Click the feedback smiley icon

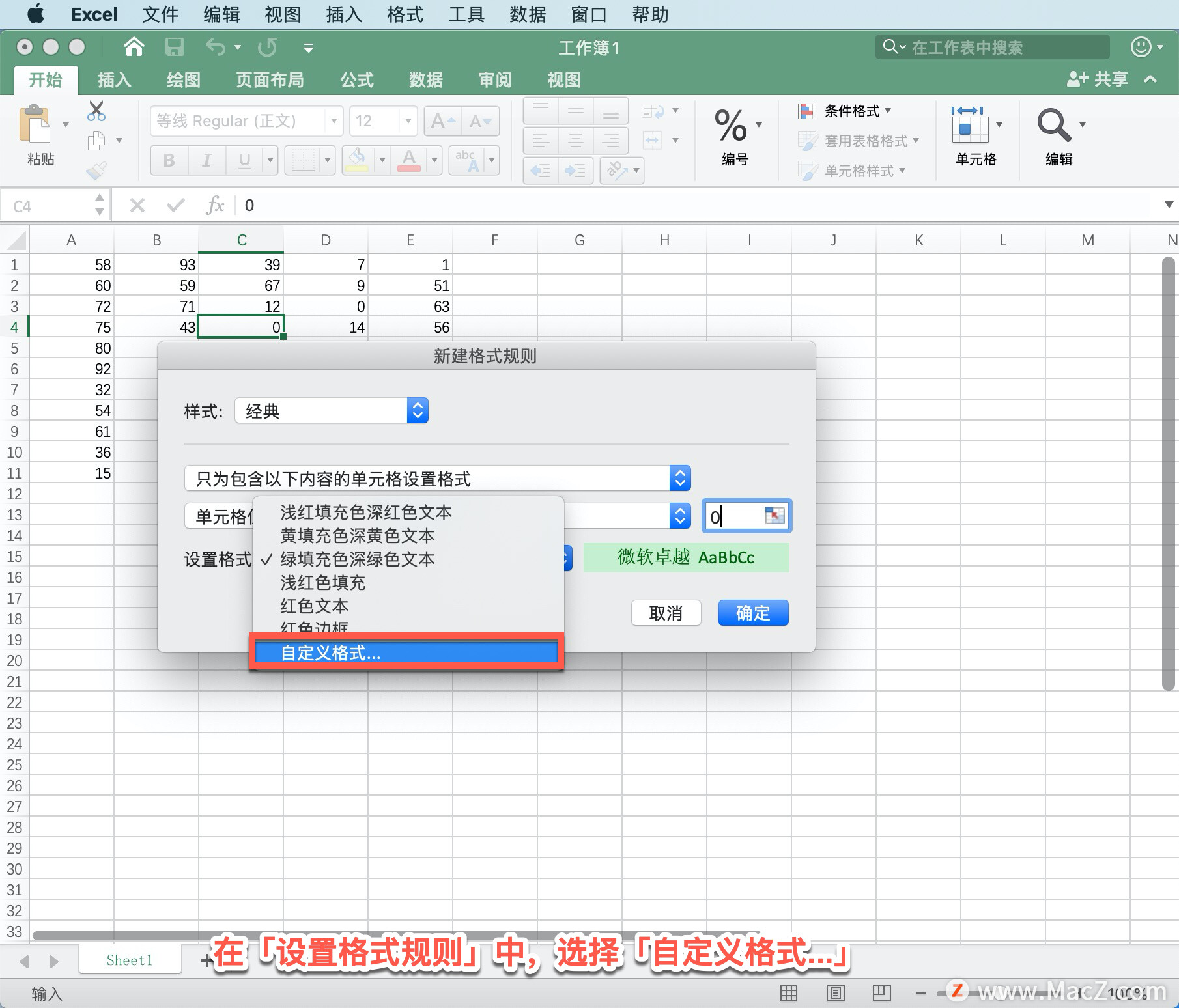tap(1141, 47)
